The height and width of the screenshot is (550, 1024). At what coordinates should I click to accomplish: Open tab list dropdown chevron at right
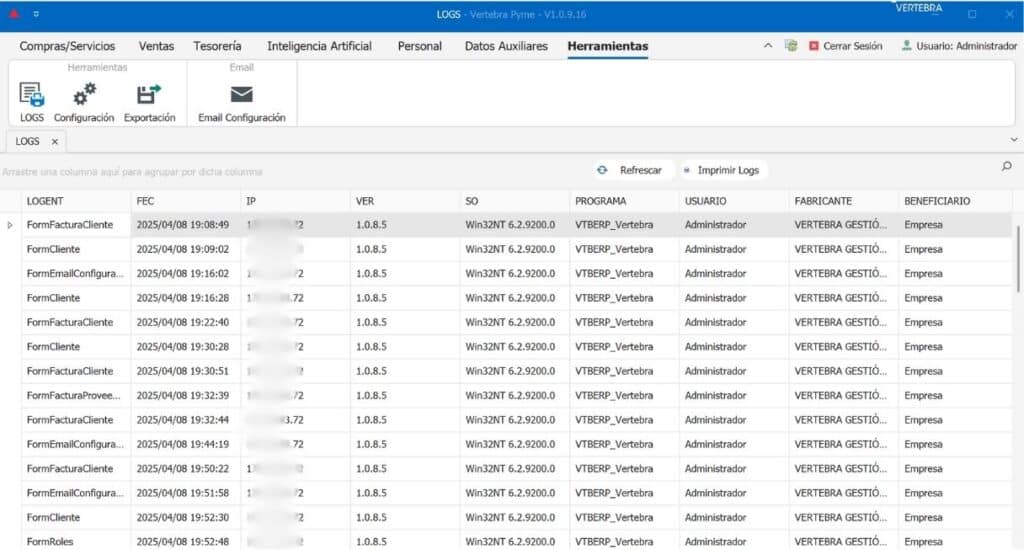coord(1014,140)
